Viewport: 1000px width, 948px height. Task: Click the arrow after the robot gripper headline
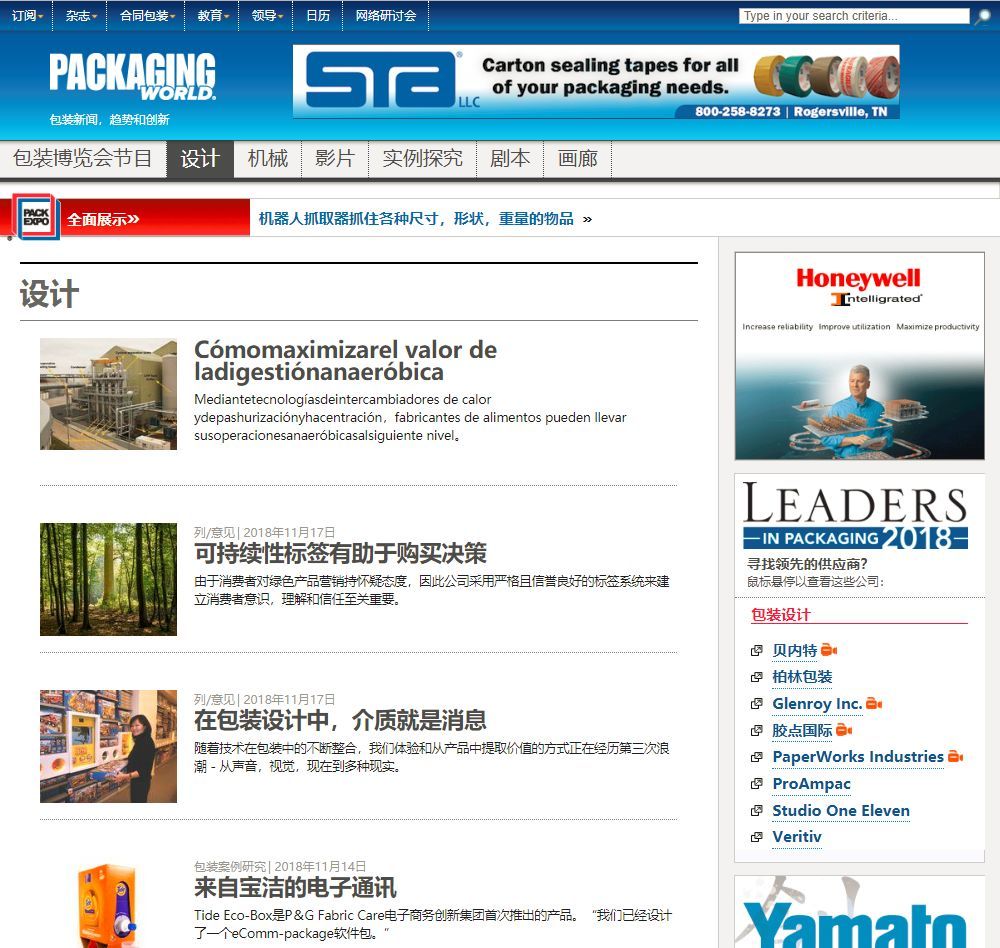[587, 219]
